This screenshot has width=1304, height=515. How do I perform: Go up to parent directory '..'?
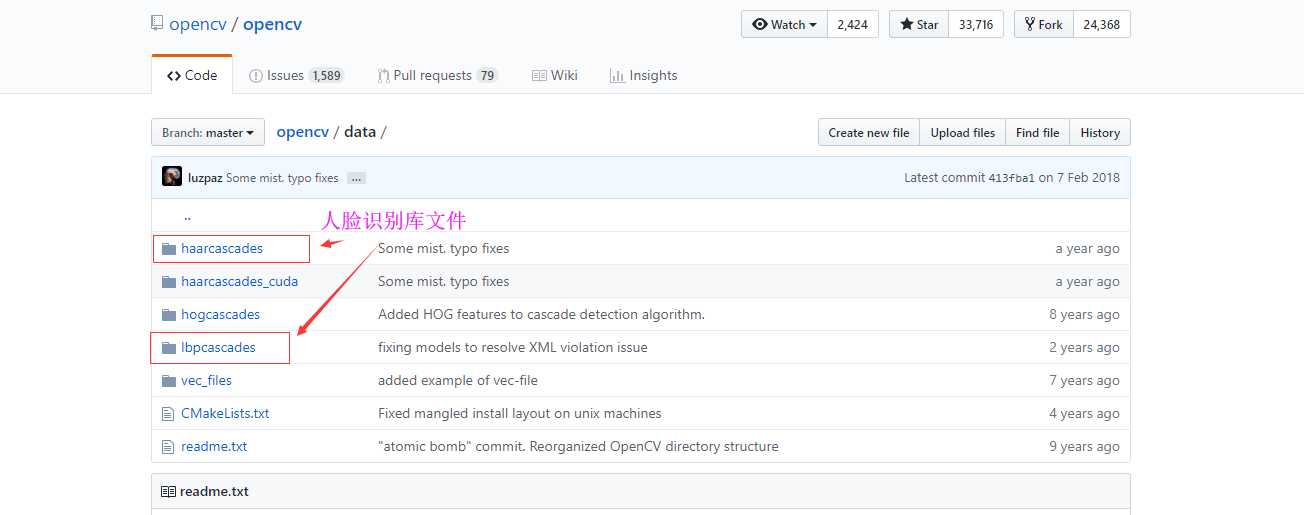pyautogui.click(x=187, y=216)
